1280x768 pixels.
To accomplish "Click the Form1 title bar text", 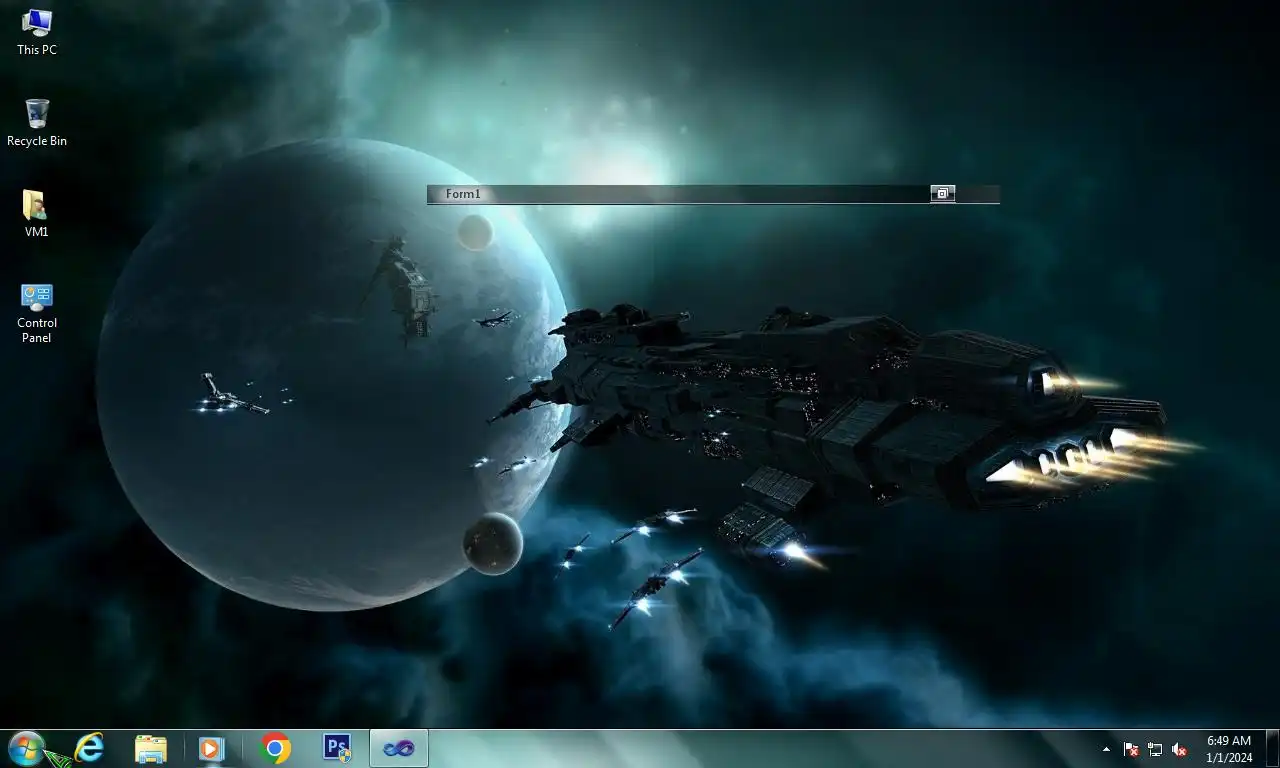I will (463, 194).
